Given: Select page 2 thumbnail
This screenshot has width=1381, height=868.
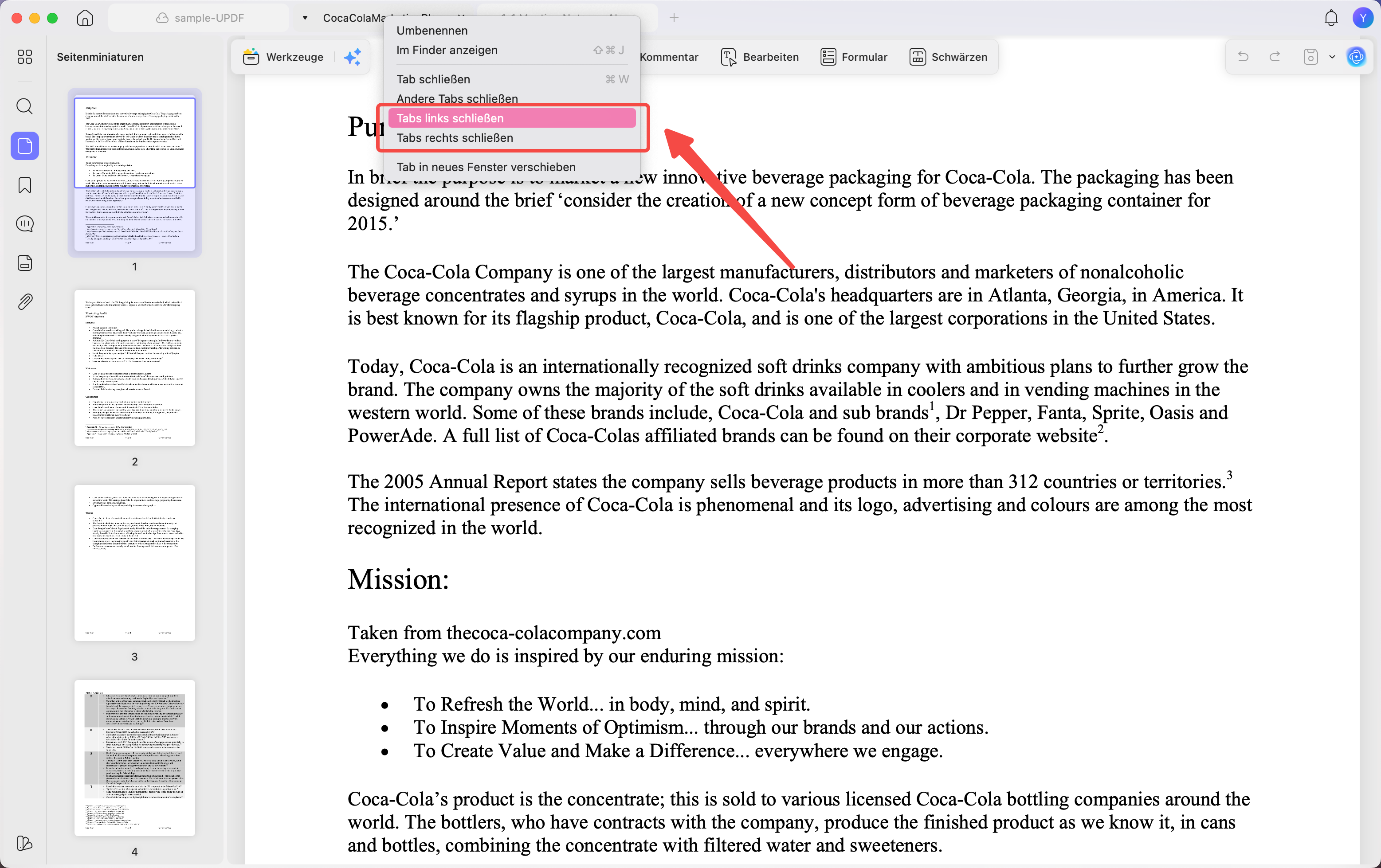Looking at the screenshot, I should point(135,368).
